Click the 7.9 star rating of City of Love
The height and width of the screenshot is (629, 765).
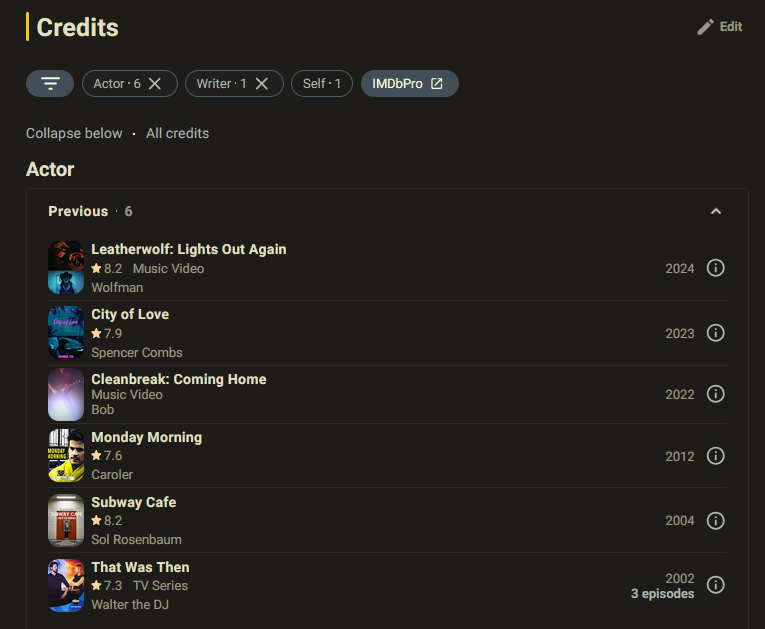coord(107,333)
